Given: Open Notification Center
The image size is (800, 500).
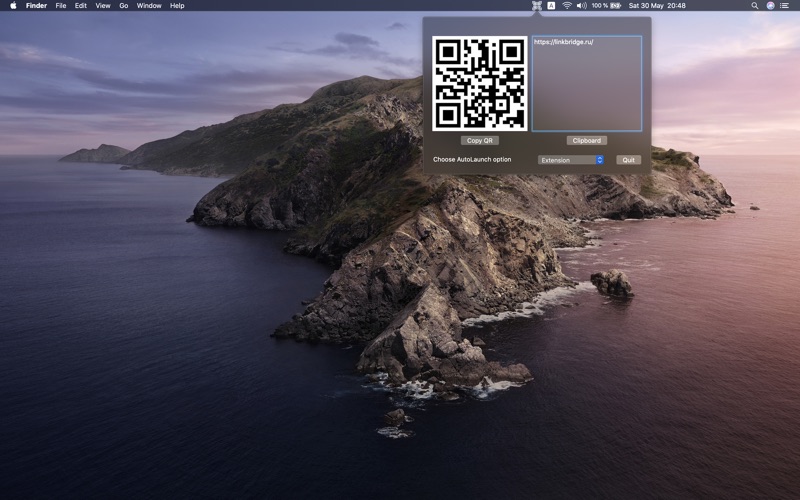Looking at the screenshot, I should click(x=785, y=6).
